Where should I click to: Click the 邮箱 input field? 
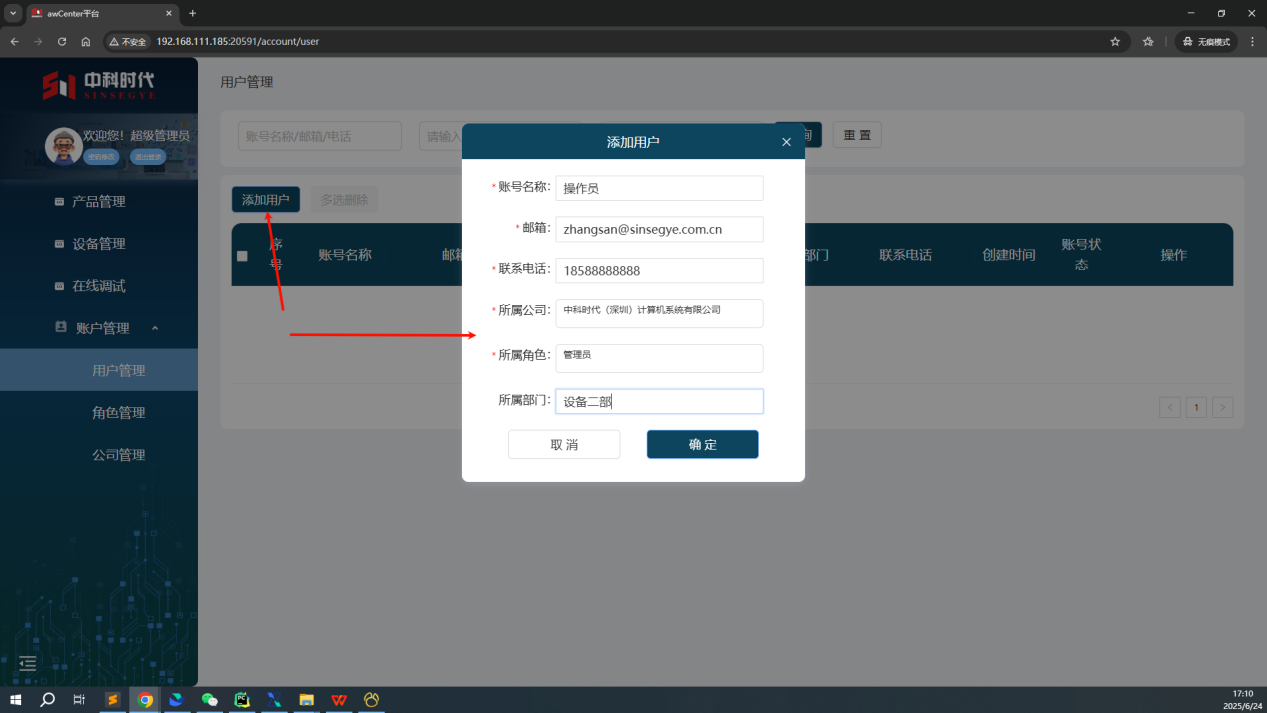click(x=659, y=229)
